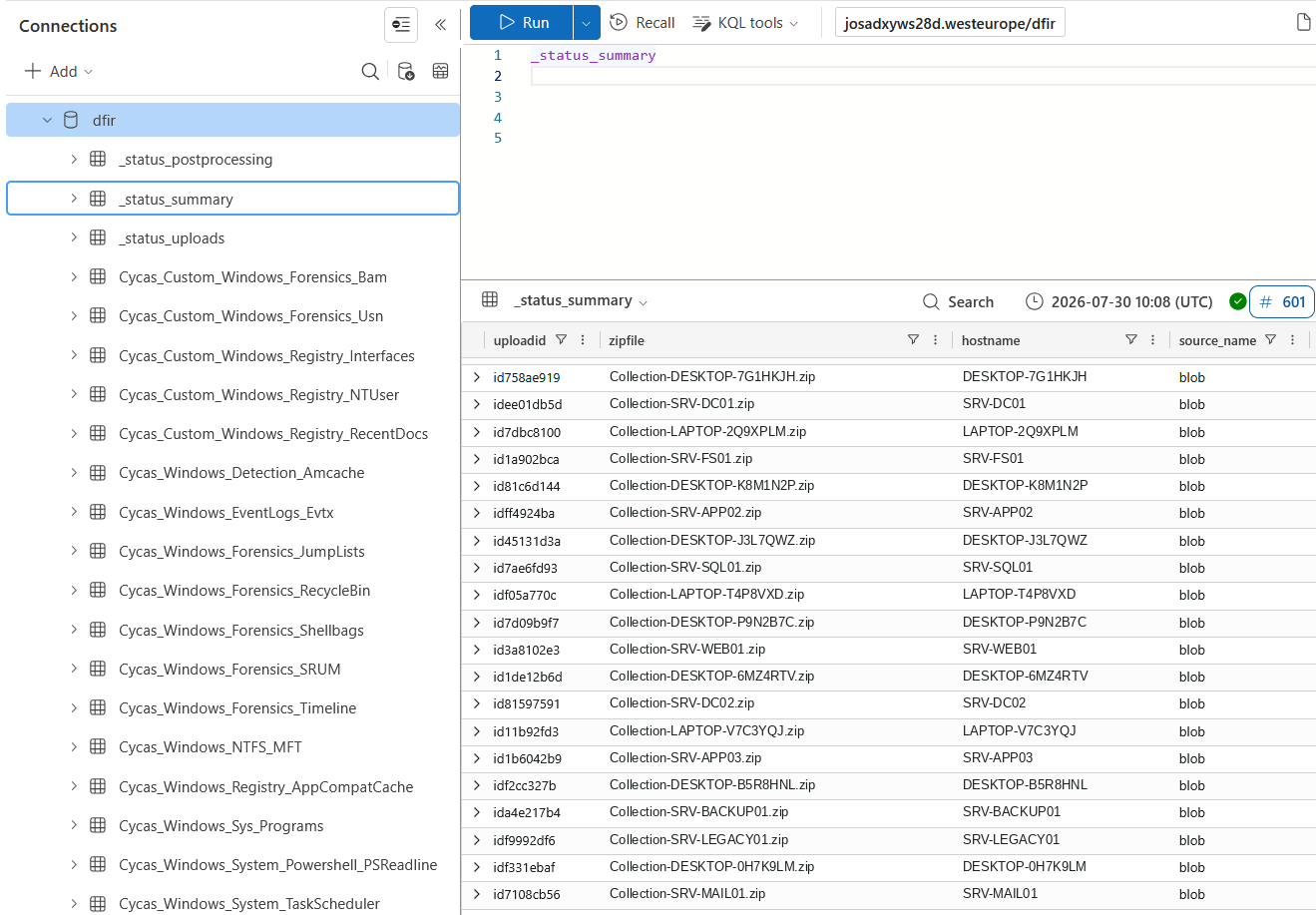Click the _status_summary query text in editor
This screenshot has width=1316, height=915.
pyautogui.click(x=594, y=56)
